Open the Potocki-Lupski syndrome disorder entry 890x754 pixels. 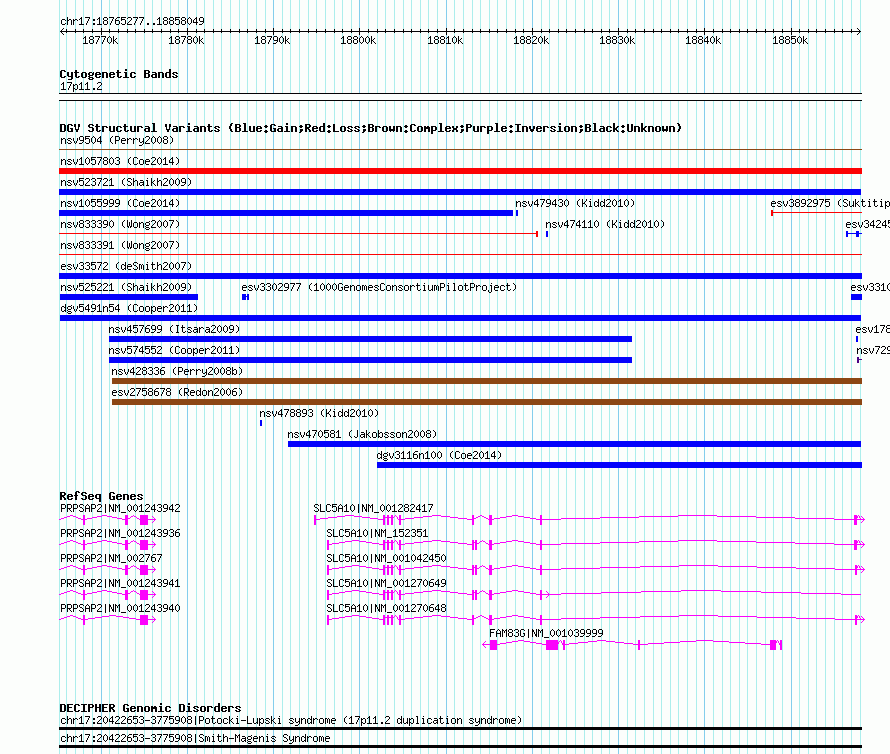tap(290, 720)
